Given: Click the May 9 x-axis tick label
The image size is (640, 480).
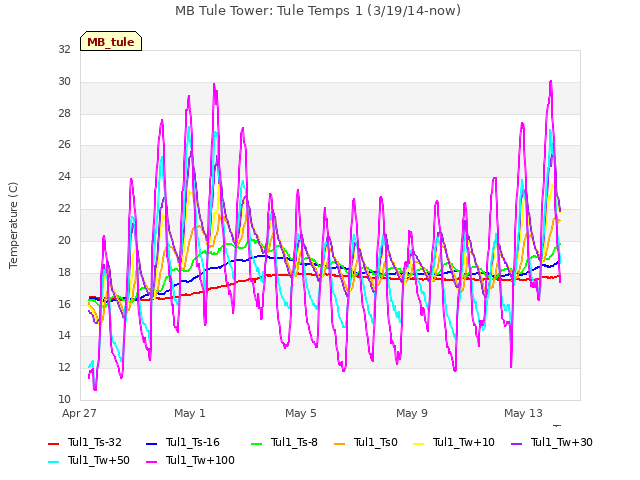Looking at the screenshot, I should pos(412,413).
